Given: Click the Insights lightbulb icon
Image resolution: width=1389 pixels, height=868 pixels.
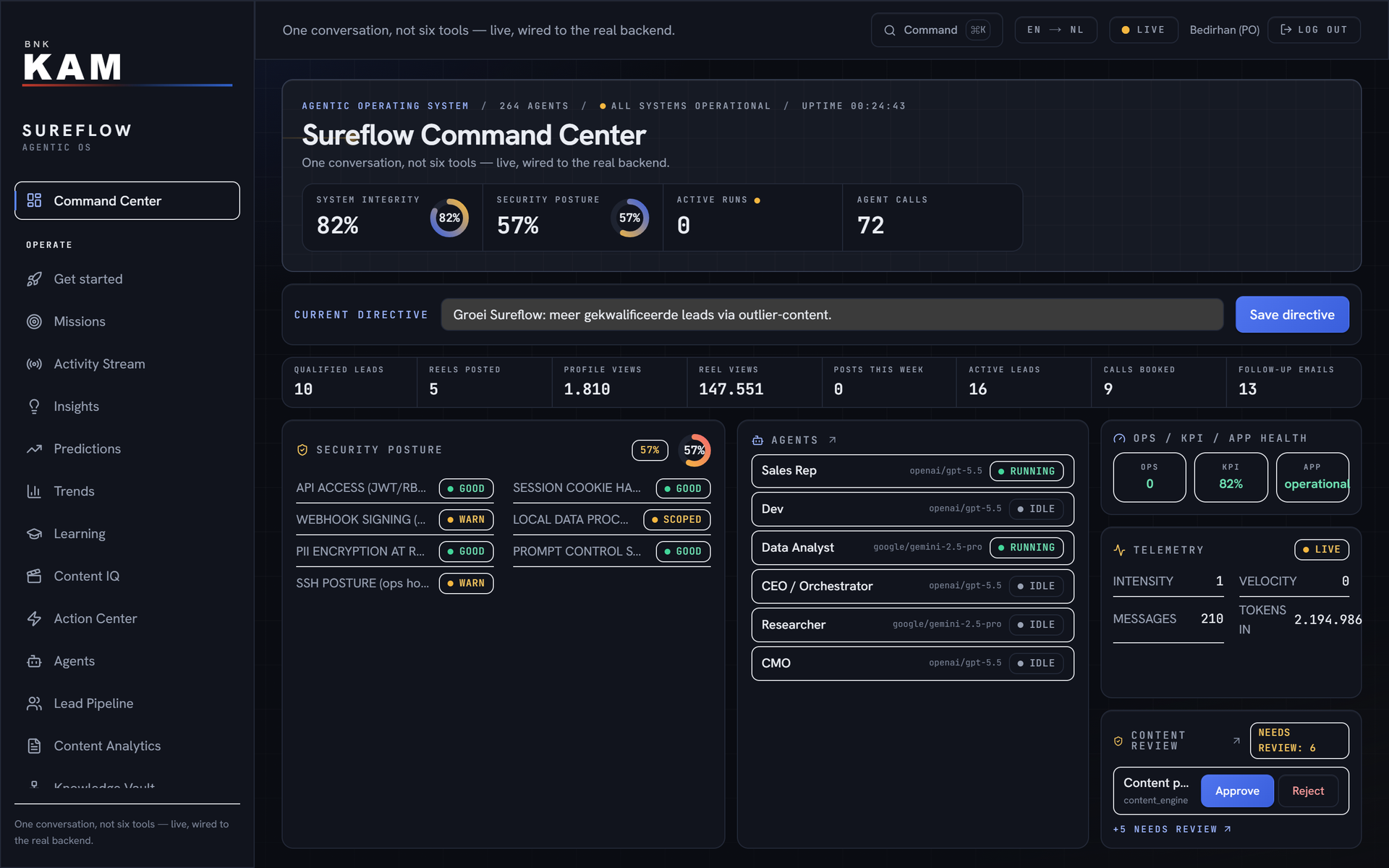Looking at the screenshot, I should click(x=34, y=407).
